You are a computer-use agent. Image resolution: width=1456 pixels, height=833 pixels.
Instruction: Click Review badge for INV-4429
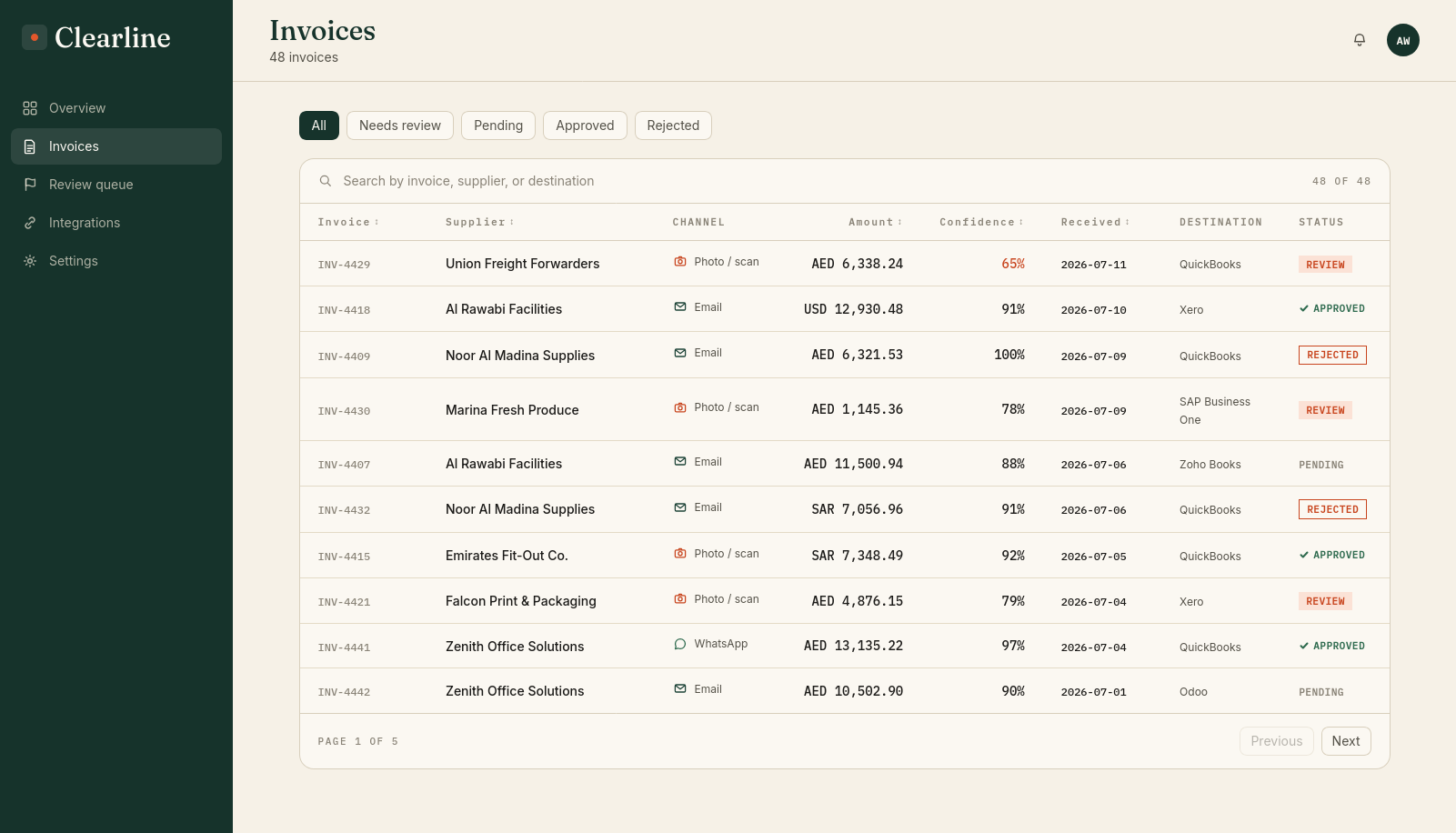1325,265
